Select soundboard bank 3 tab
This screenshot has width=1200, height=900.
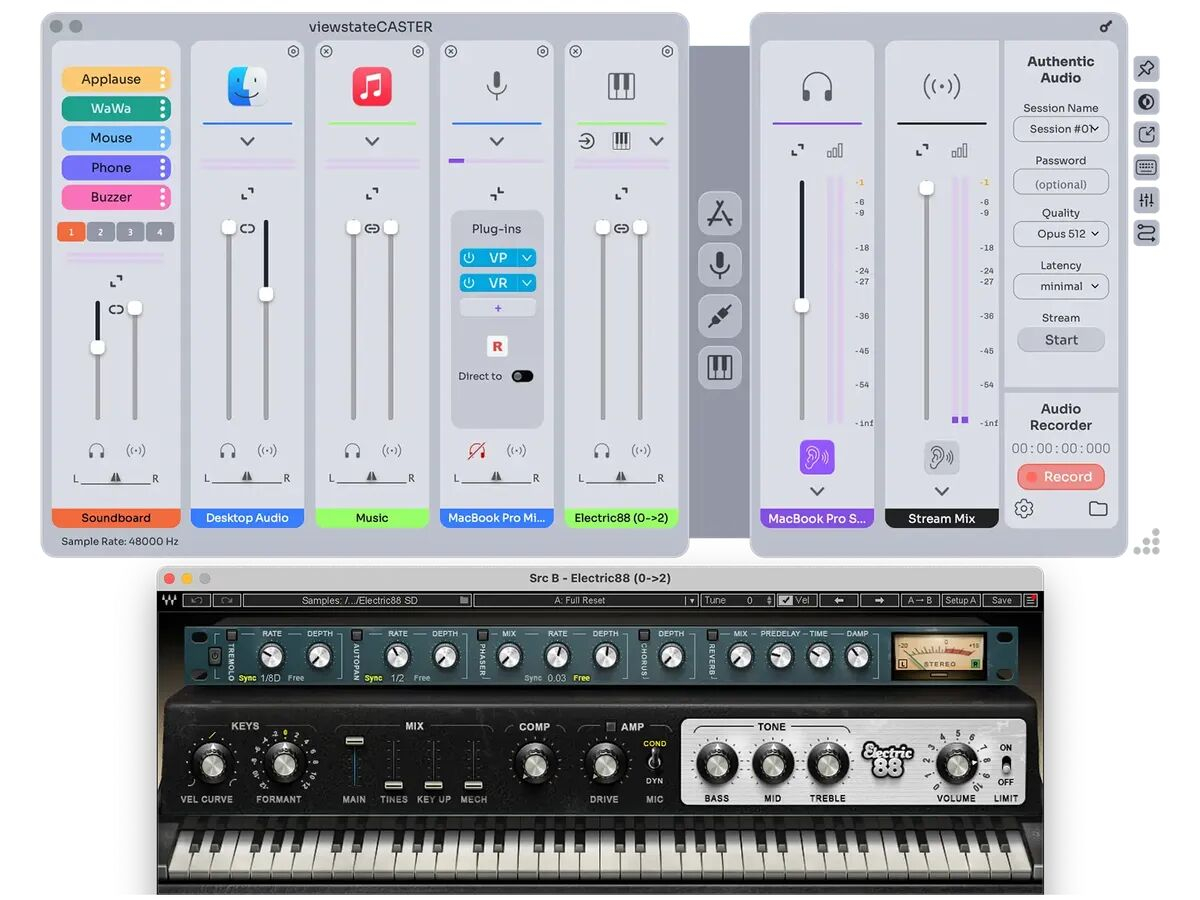click(130, 232)
